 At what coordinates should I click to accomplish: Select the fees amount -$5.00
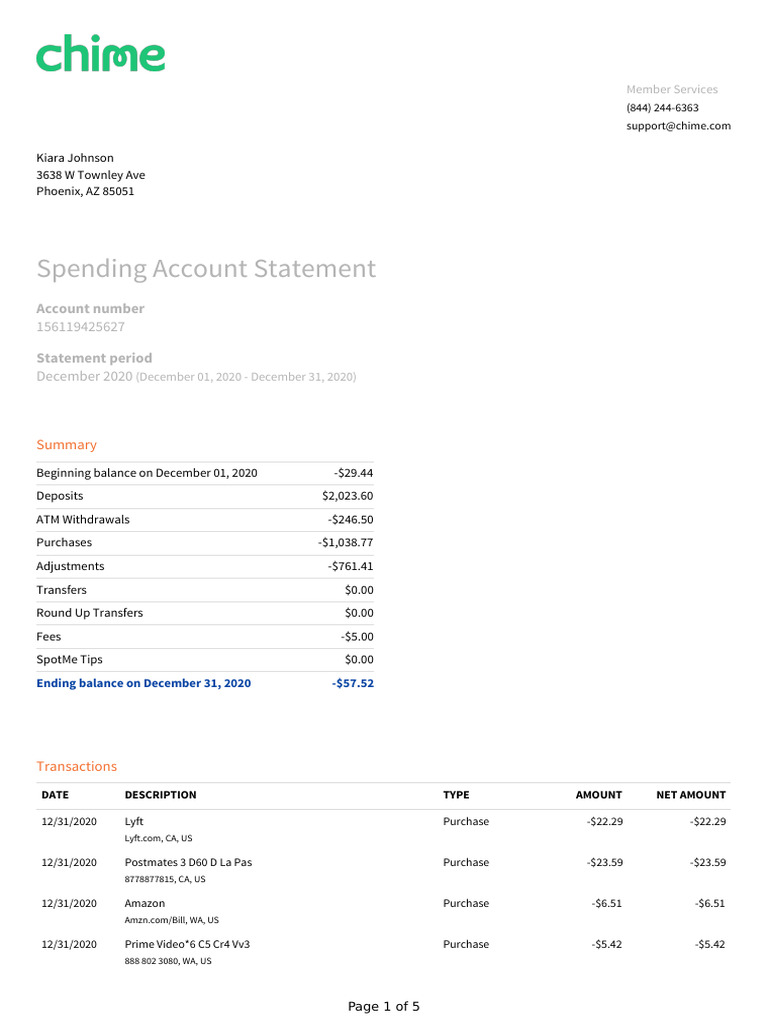[x=357, y=637]
